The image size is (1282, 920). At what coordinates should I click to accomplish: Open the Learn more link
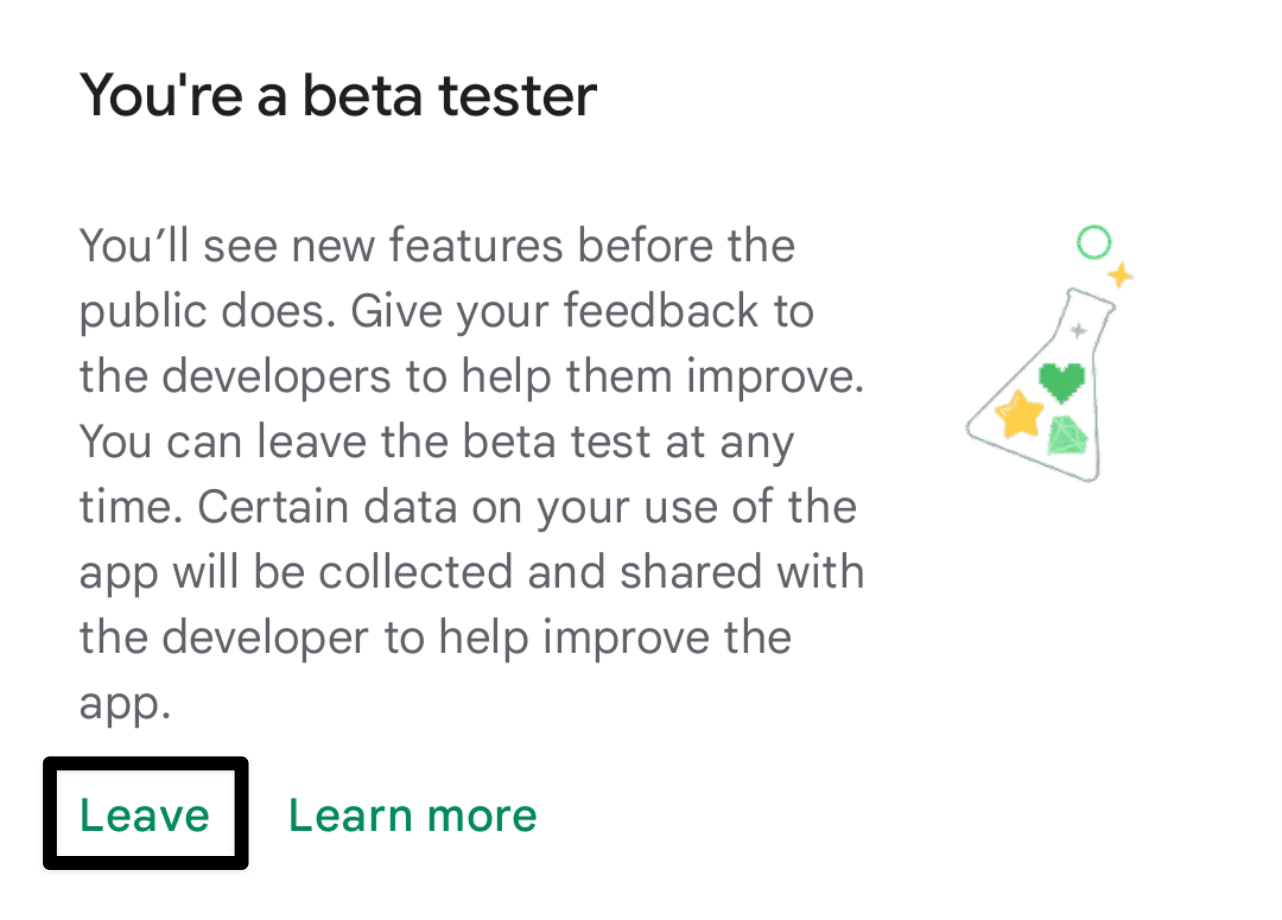pyautogui.click(x=412, y=815)
